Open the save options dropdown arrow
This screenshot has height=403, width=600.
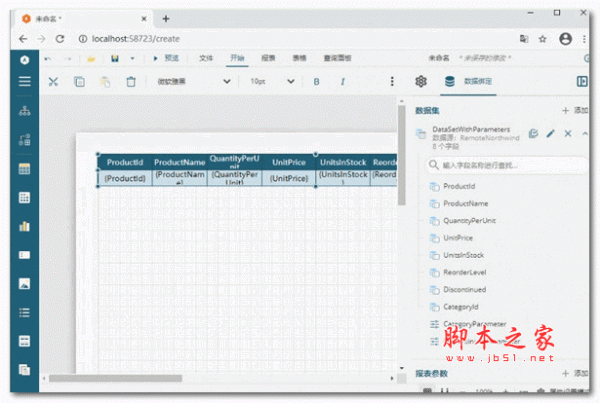coord(132,59)
